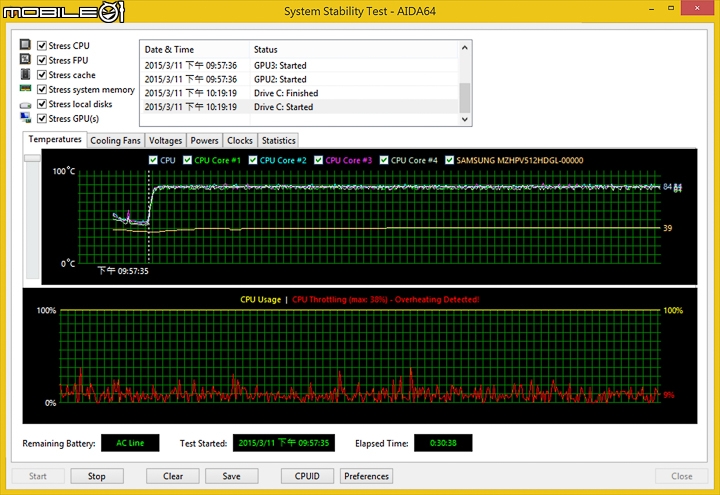Click the memory module icon beside Stress system memory
Screen dimensions: 720x495
pyautogui.click(x=25, y=88)
